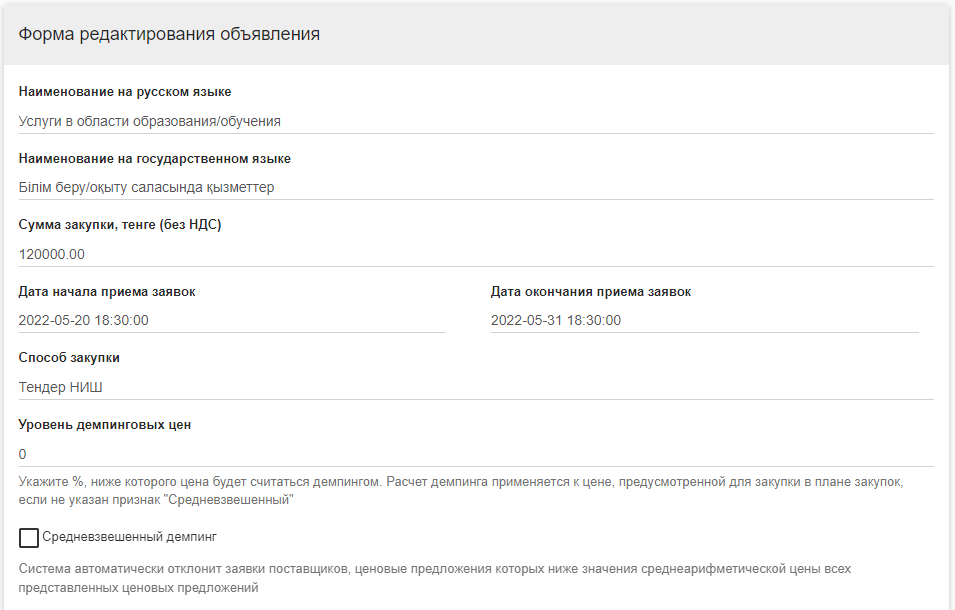This screenshot has width=955, height=610.
Task: Click the label Наименование на государственном языке
Action: (x=155, y=159)
